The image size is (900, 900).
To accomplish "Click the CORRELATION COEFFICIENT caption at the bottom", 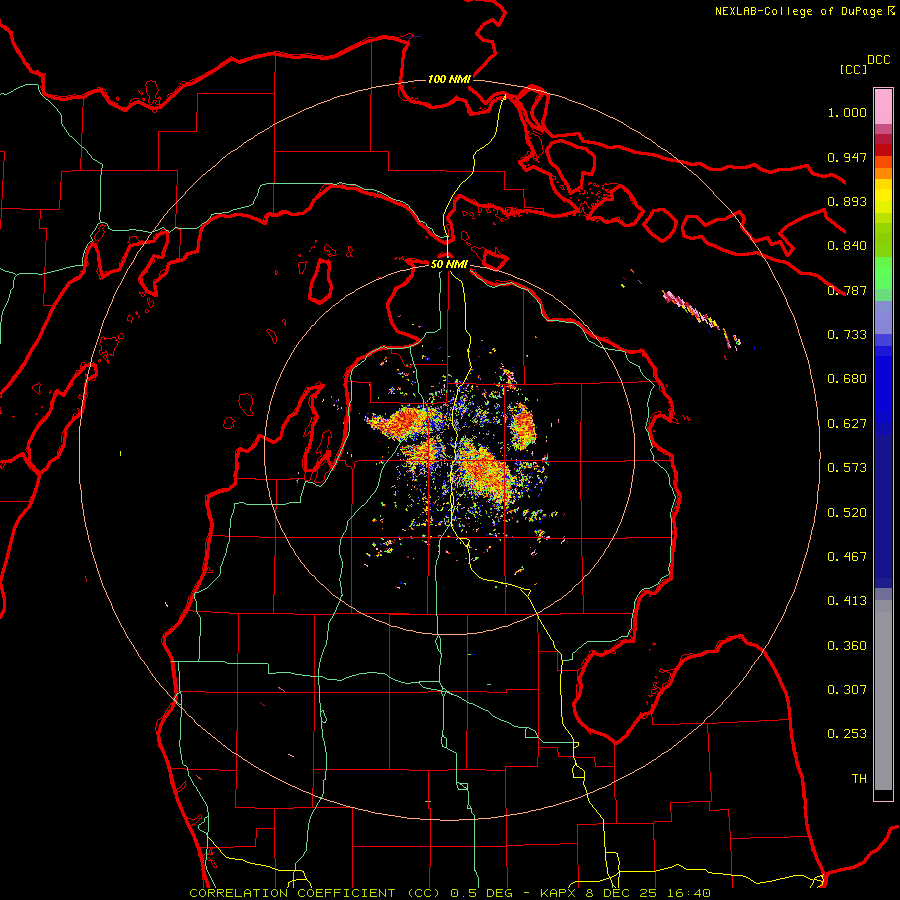I will tap(450, 893).
